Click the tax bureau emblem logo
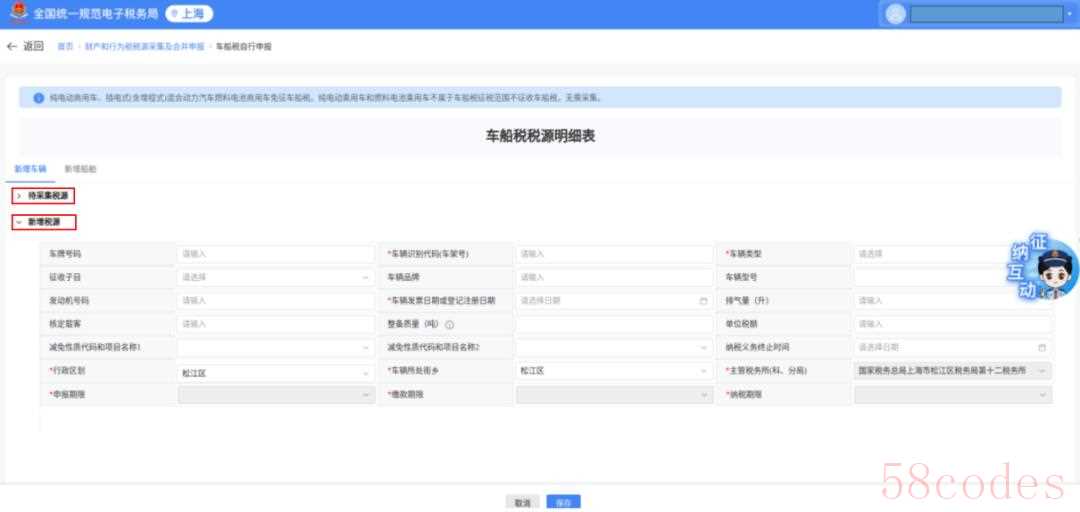The height and width of the screenshot is (512, 1080). click(x=18, y=13)
